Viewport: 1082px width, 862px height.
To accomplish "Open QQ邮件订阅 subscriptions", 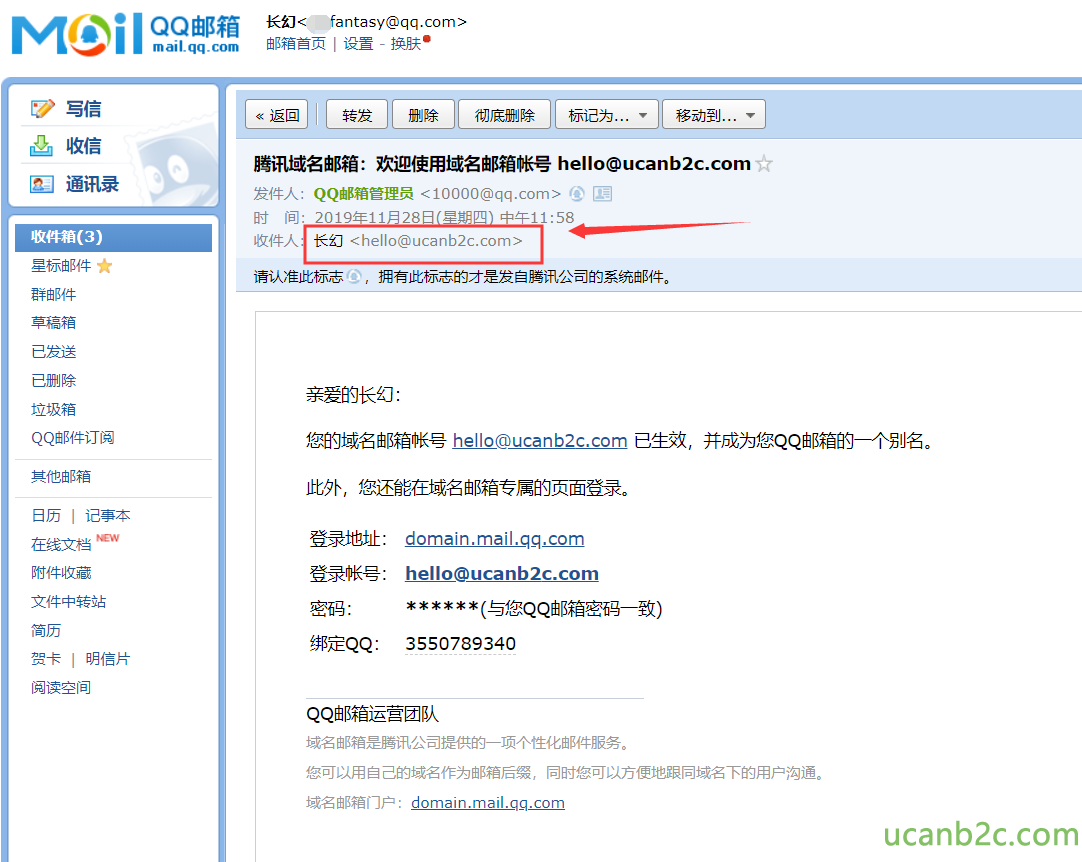I will tap(72, 438).
